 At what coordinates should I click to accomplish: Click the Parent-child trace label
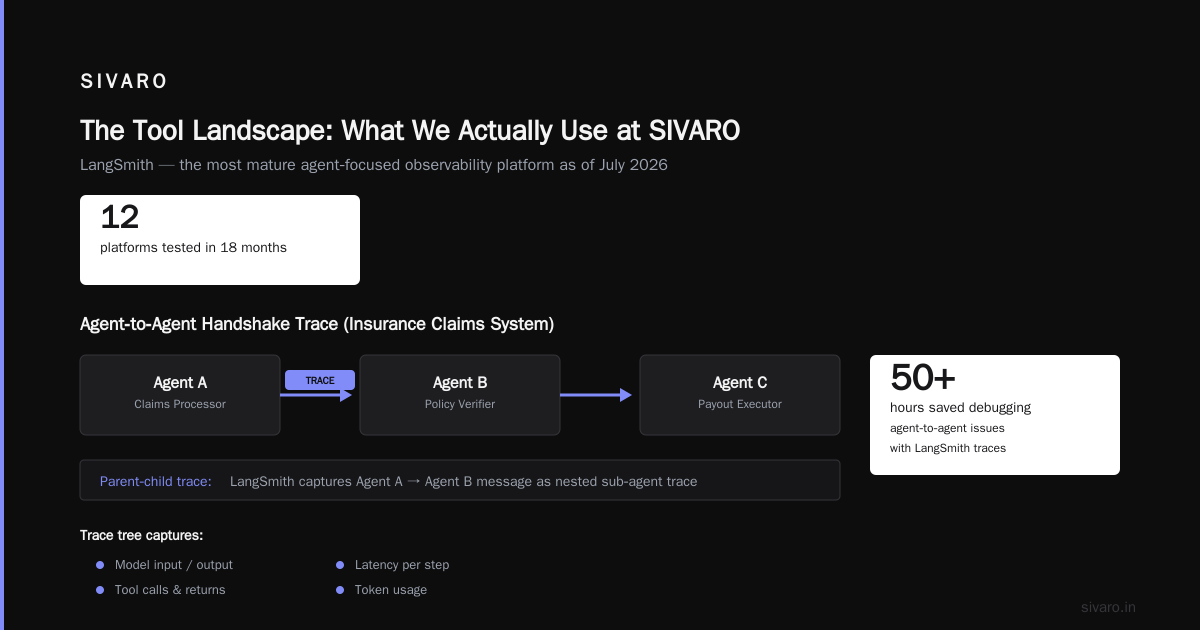click(156, 481)
